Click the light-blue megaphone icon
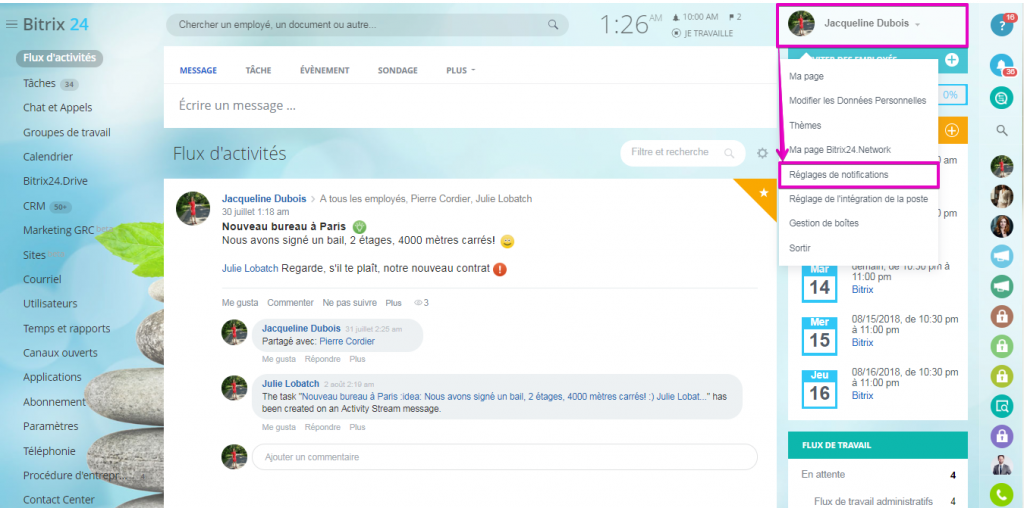Viewport: 1024px width, 508px height. 1001,256
